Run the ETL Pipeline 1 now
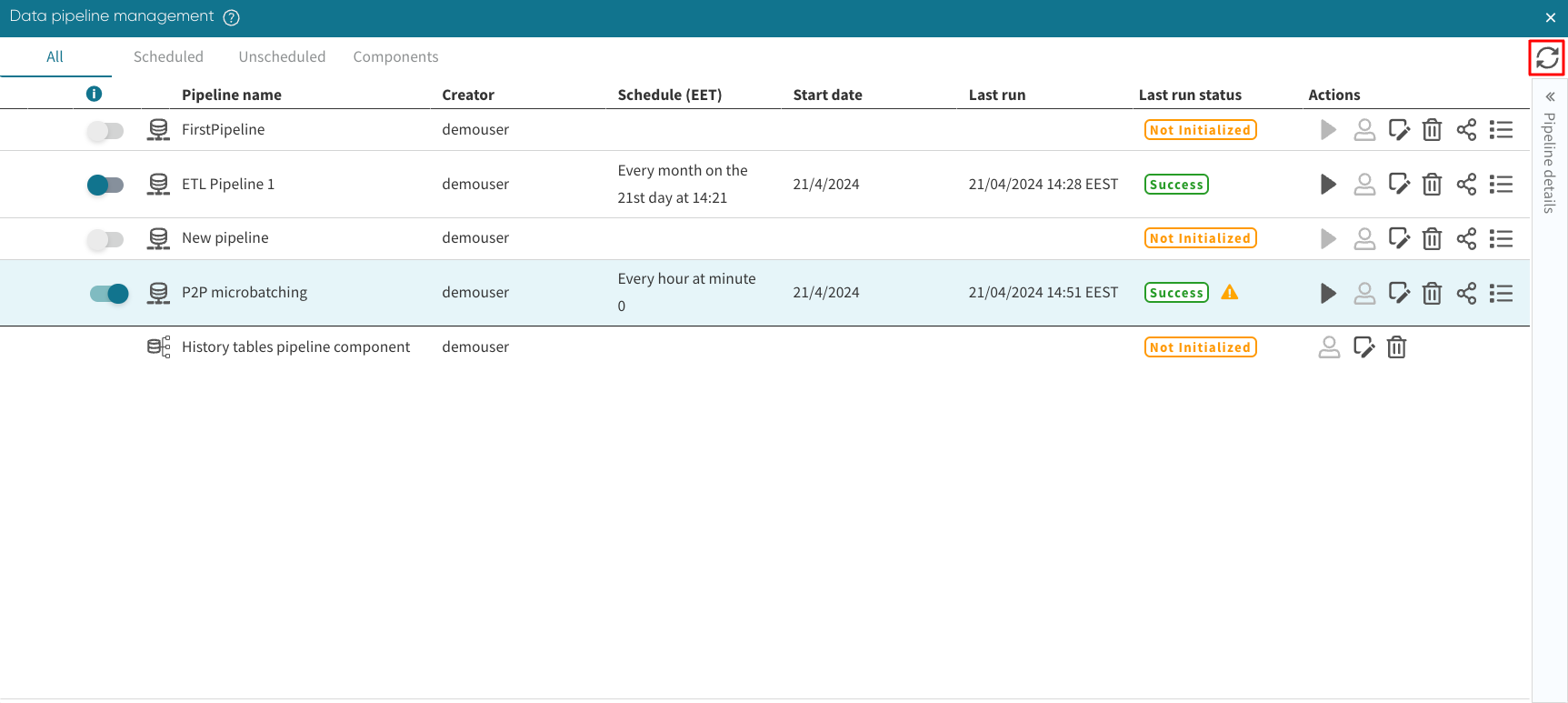Viewport: 1568px width, 703px height. (x=1328, y=185)
